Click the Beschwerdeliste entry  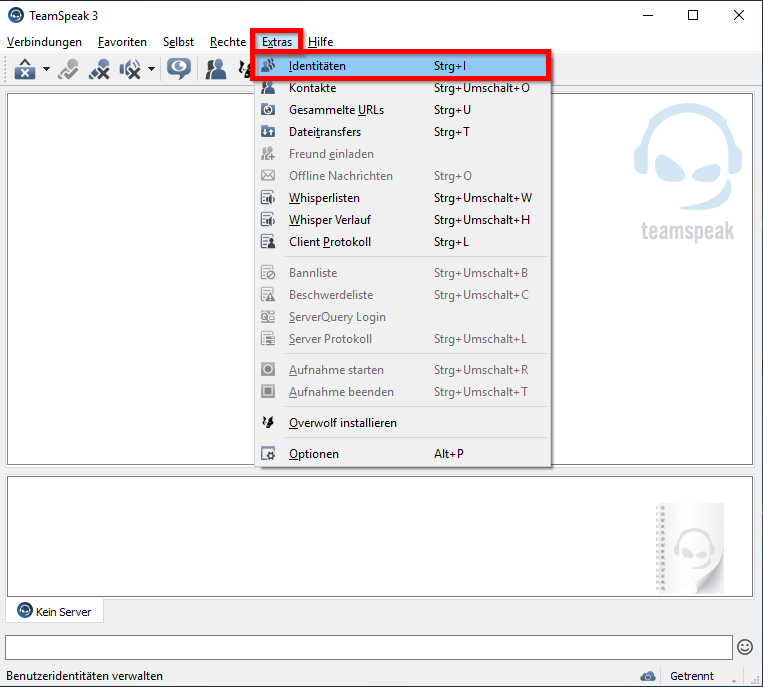[x=403, y=295]
